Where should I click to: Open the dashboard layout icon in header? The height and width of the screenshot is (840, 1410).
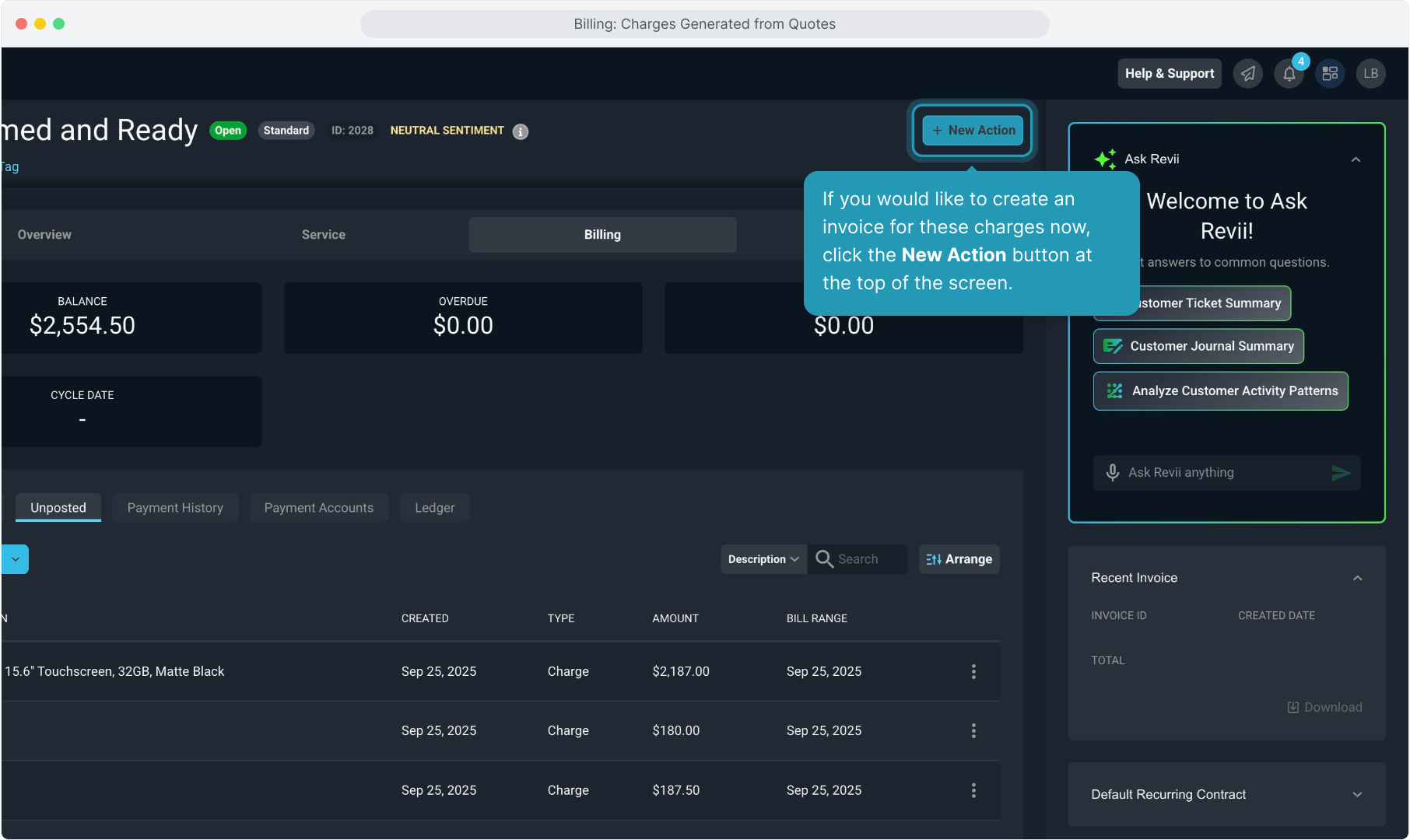(1330, 73)
